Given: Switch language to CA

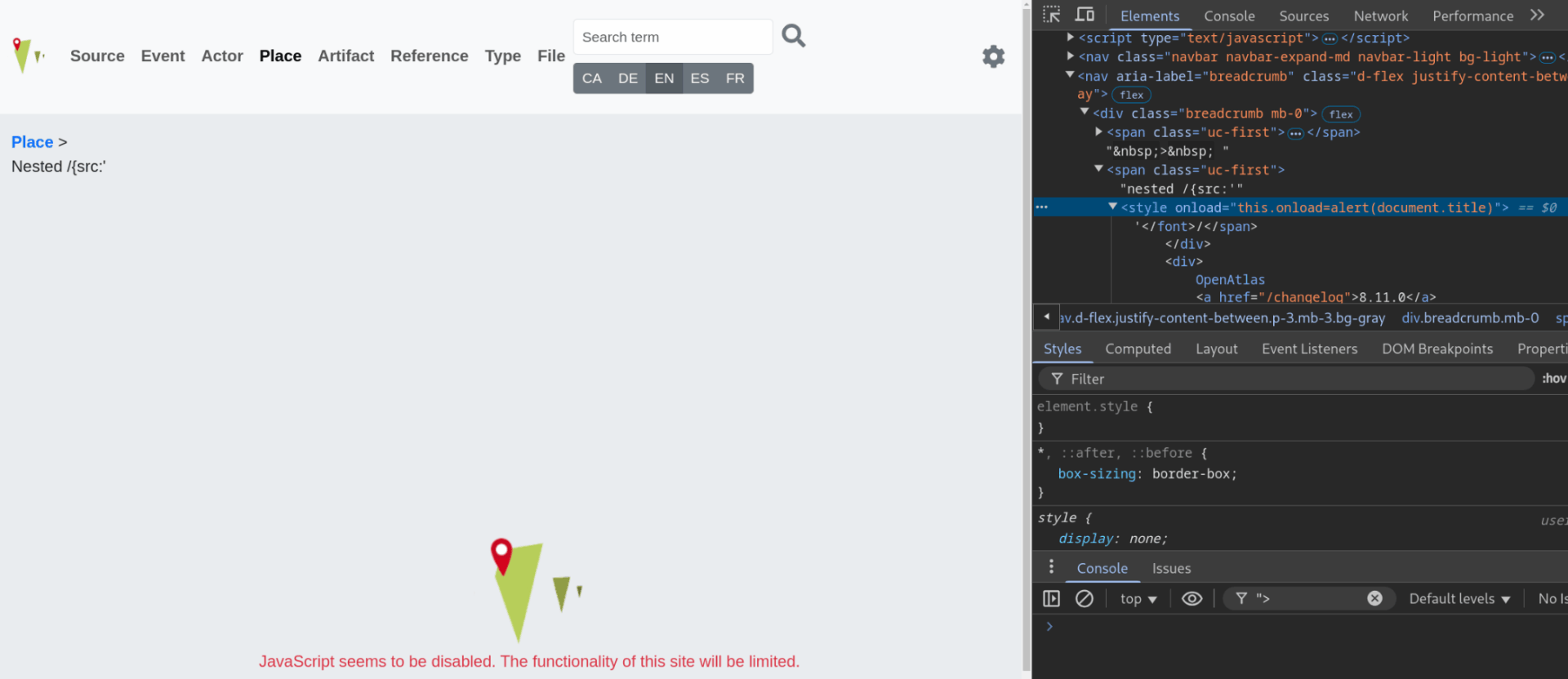Looking at the screenshot, I should pyautogui.click(x=592, y=78).
